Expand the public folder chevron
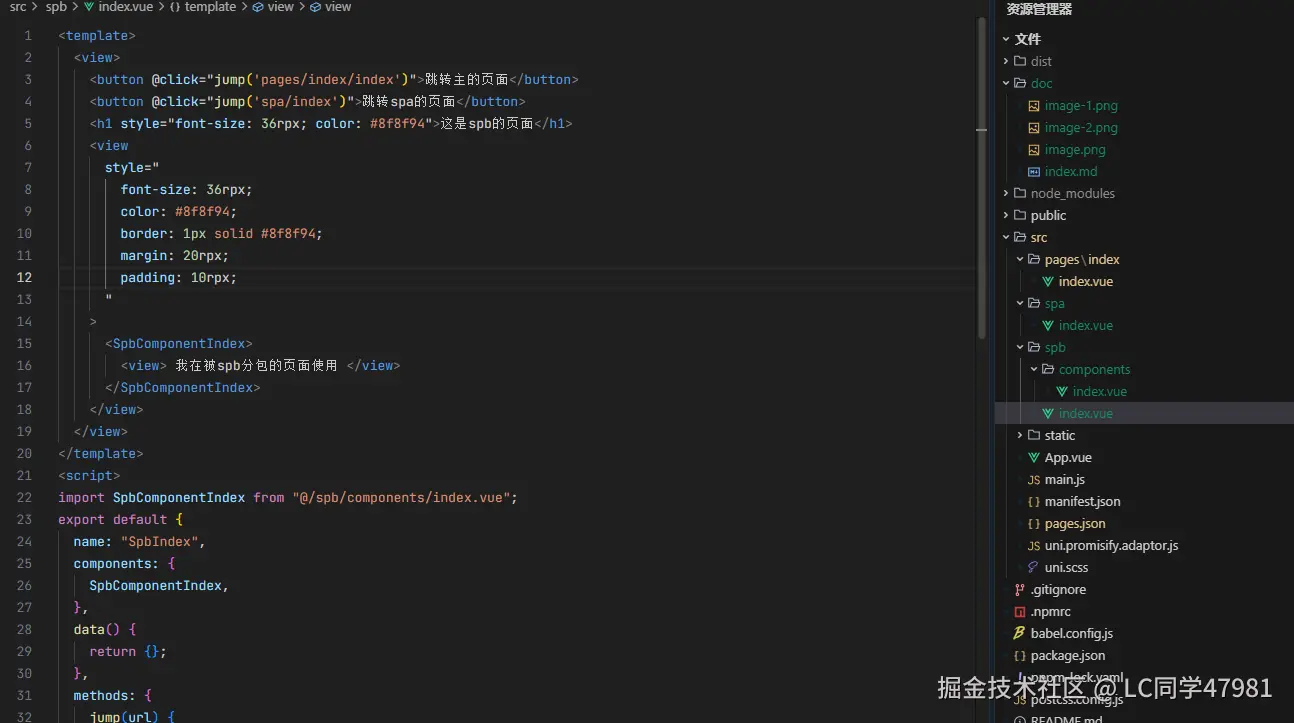This screenshot has height=723, width=1294. pos(1006,215)
